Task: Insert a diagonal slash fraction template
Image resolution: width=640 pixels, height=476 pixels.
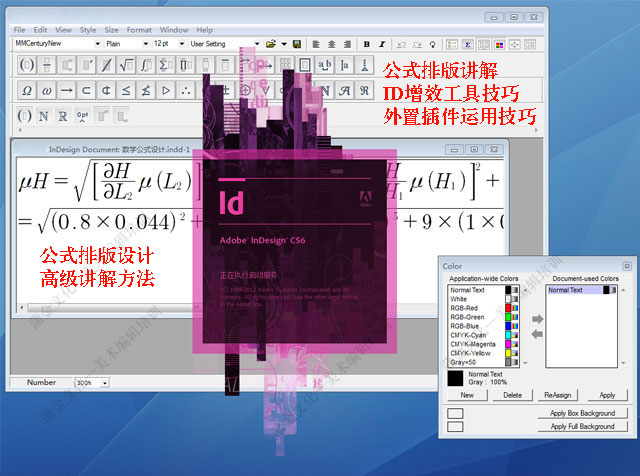Action: pyautogui.click(x=107, y=65)
